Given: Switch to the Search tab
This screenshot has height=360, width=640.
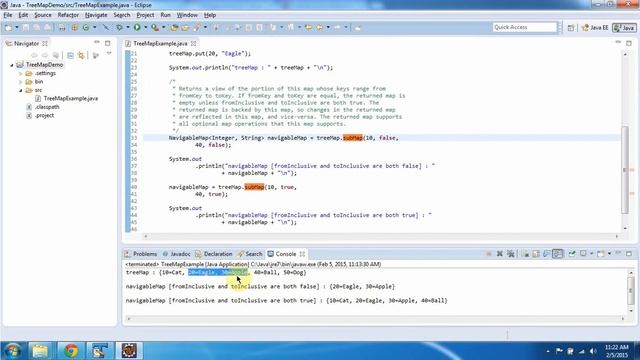Looking at the screenshot, I should click(x=250, y=254).
